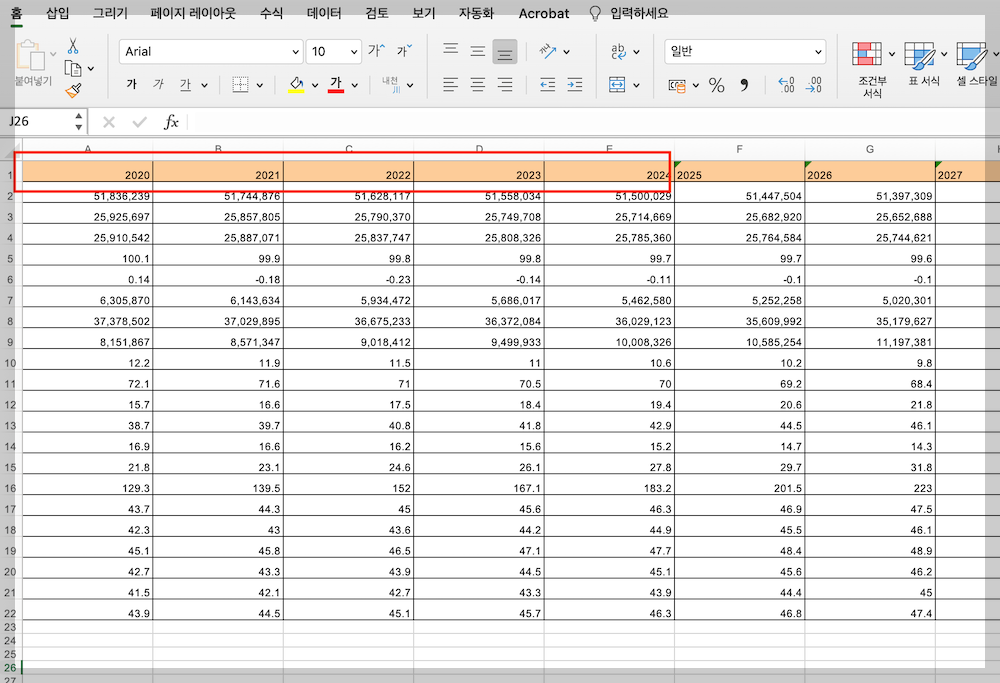This screenshot has width=1000, height=683.
Task: Click the fx insert function button
Action: coord(171,121)
